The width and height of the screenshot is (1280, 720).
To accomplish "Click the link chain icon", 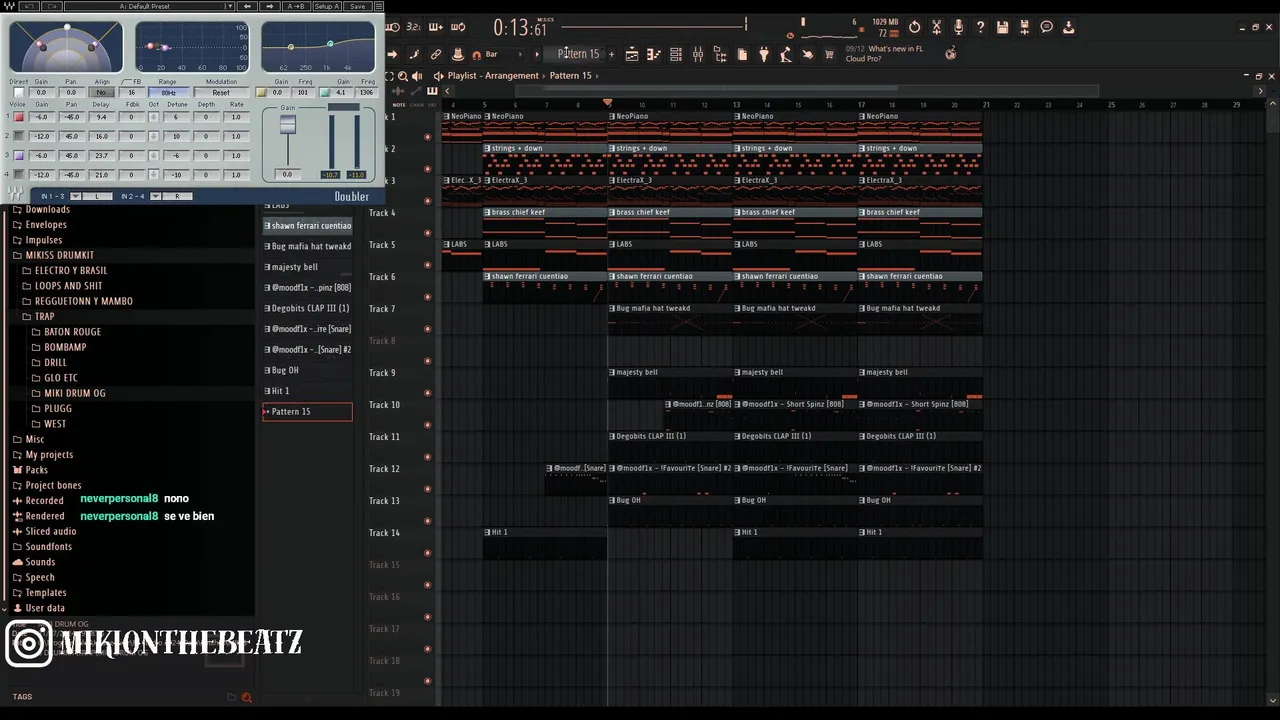I will click(x=436, y=54).
